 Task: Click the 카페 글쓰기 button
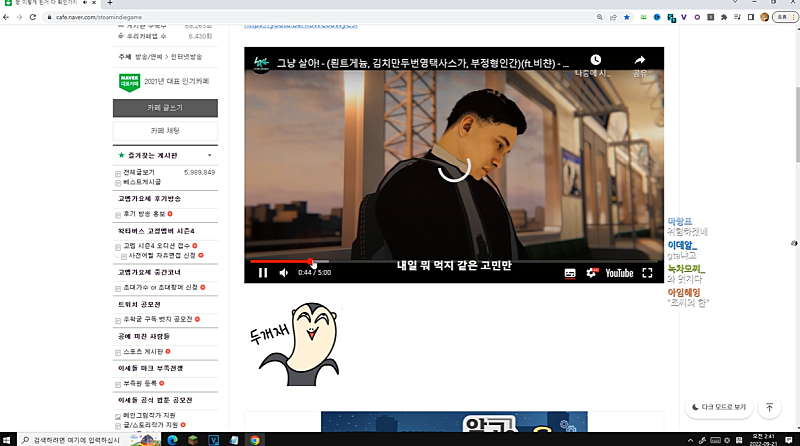[165, 108]
